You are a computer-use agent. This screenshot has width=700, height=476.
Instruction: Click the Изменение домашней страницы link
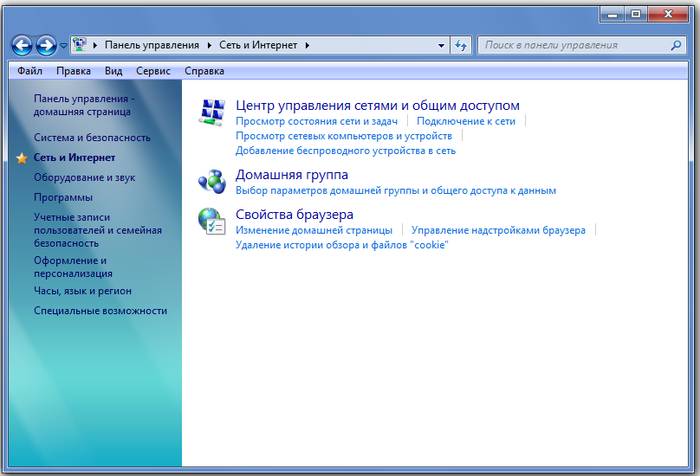(314, 230)
